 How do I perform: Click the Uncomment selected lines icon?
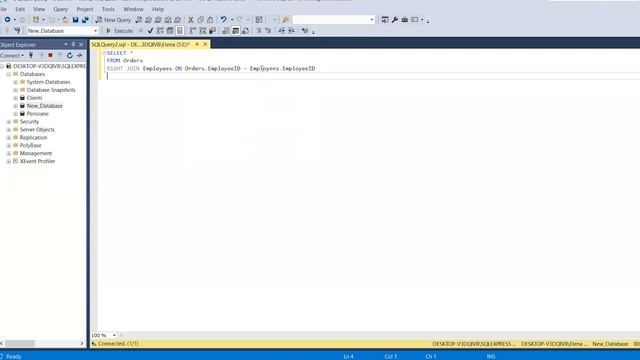268,31
